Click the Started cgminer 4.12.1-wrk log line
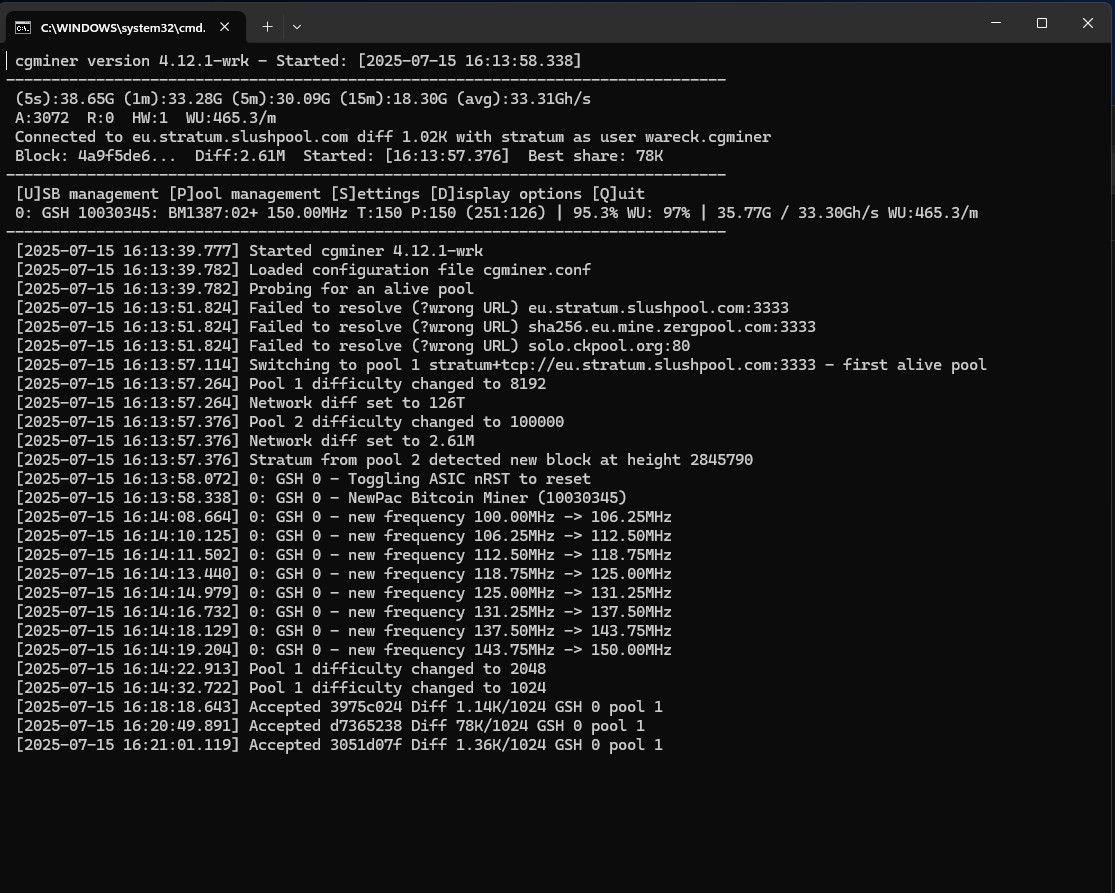 coord(249,251)
